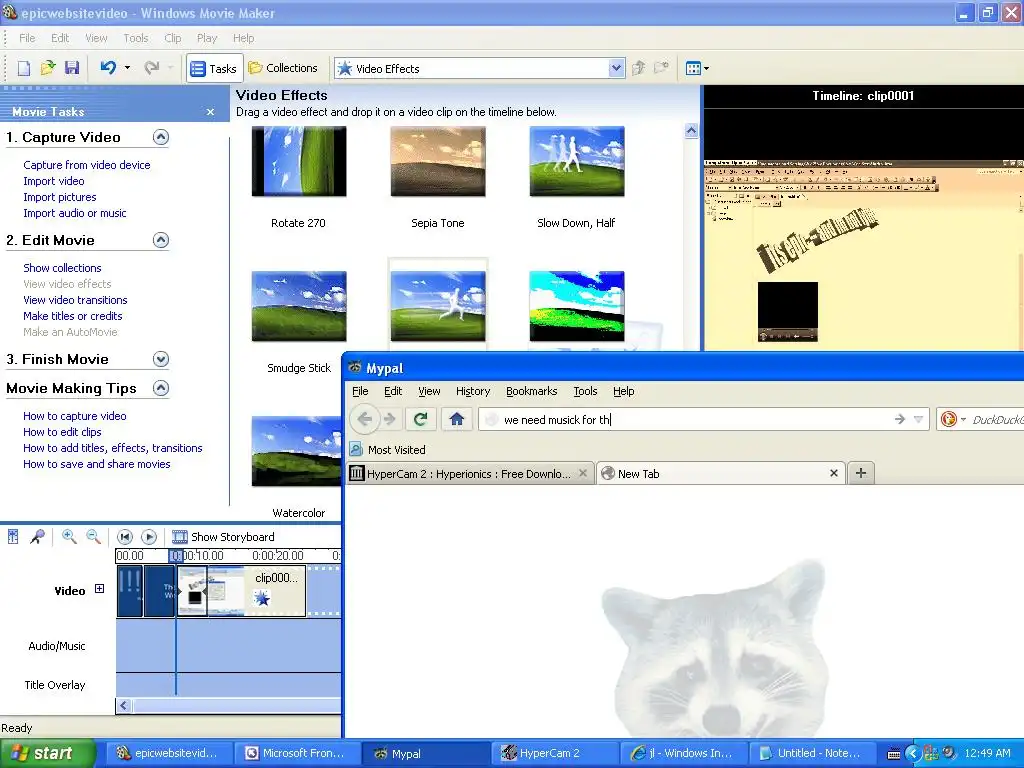Click the New Collection Folder icon

coord(662,68)
